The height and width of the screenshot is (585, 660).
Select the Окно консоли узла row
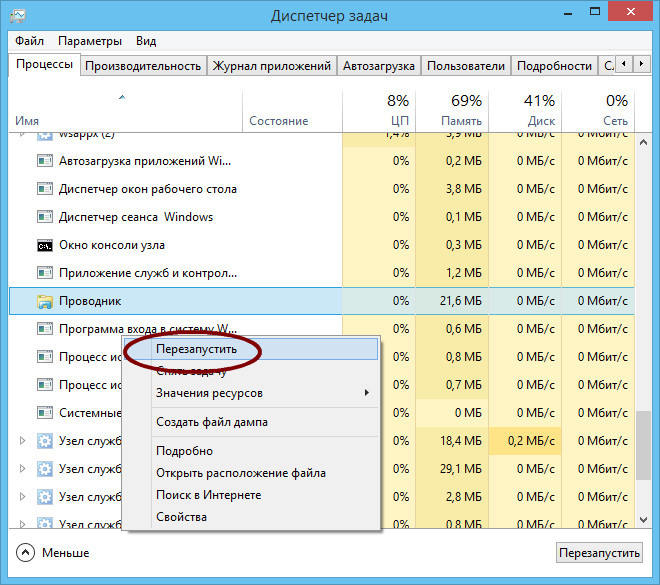(322, 245)
